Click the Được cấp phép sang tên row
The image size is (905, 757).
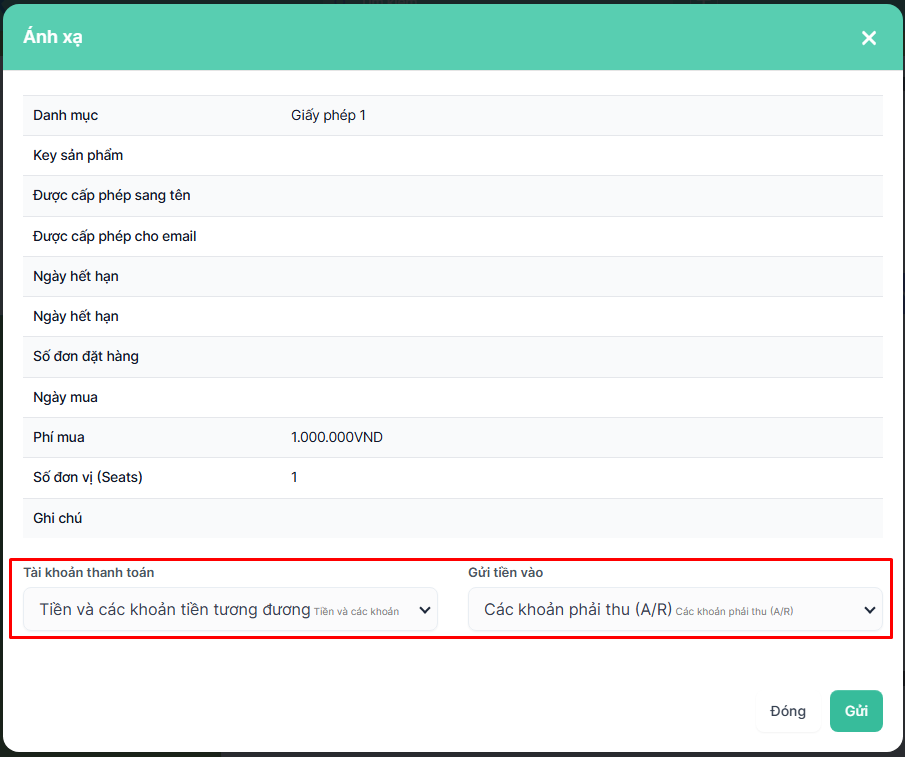111,196
